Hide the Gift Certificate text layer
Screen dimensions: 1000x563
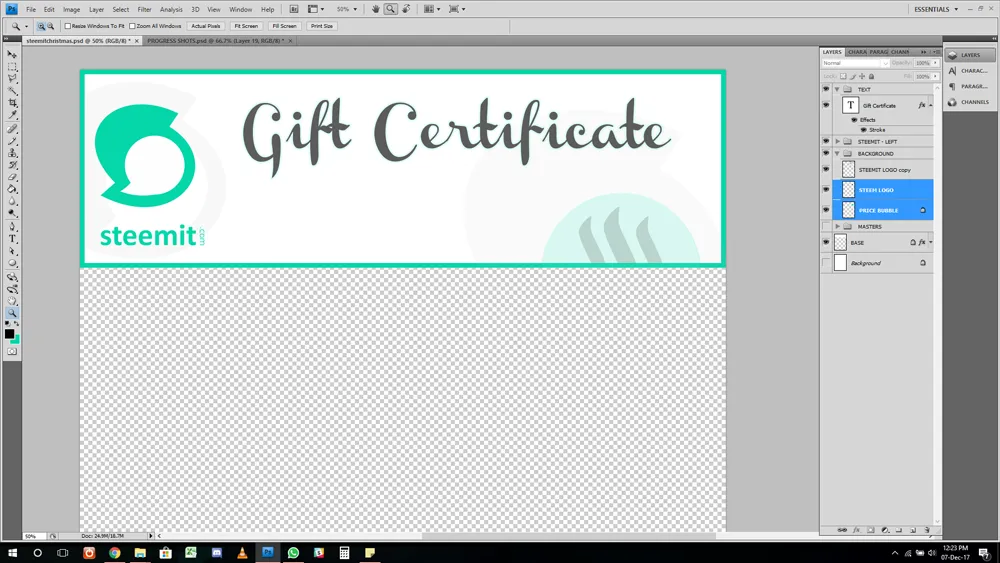tap(826, 105)
